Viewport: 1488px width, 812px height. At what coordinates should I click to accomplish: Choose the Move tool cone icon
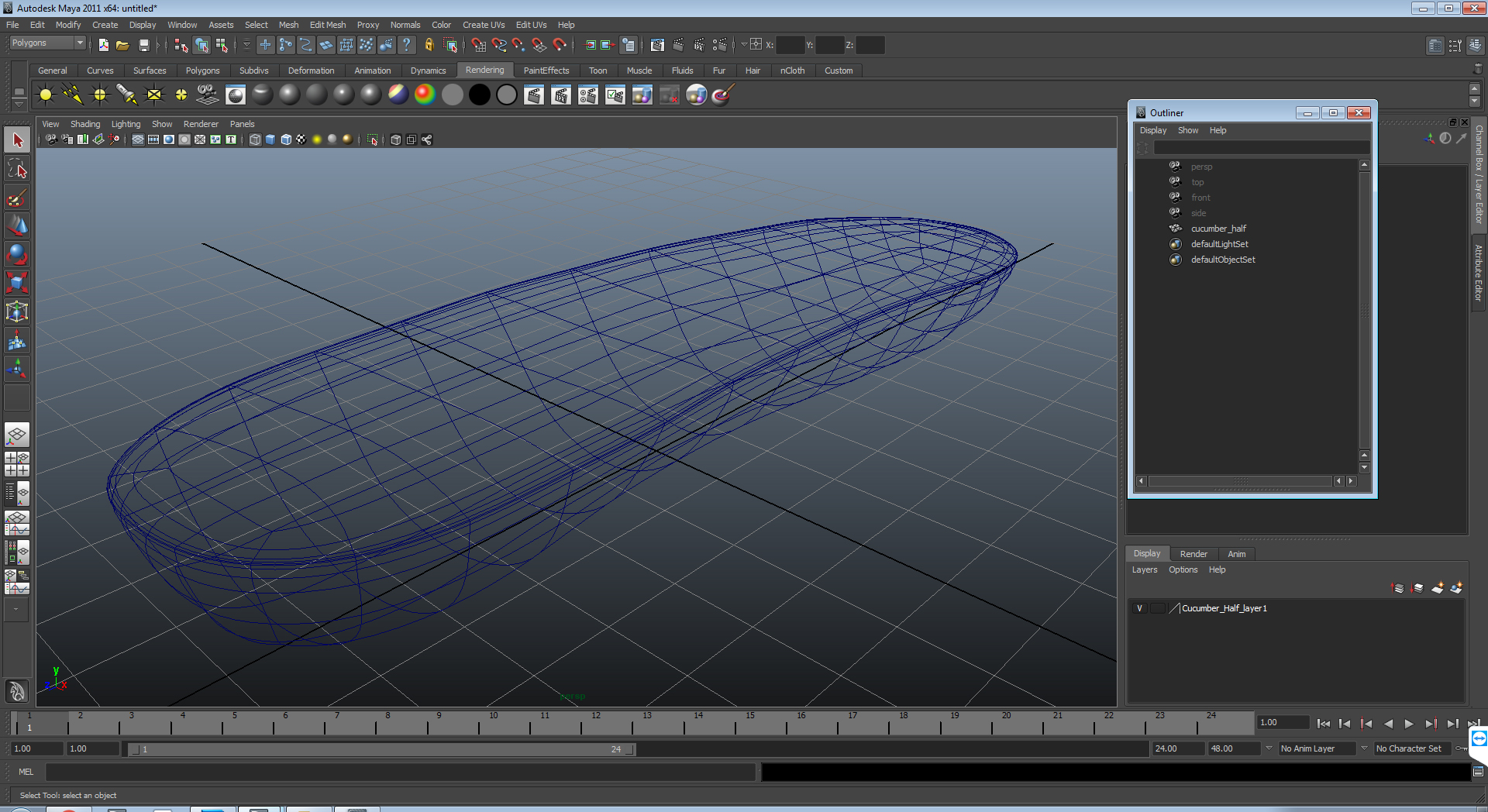click(x=17, y=225)
